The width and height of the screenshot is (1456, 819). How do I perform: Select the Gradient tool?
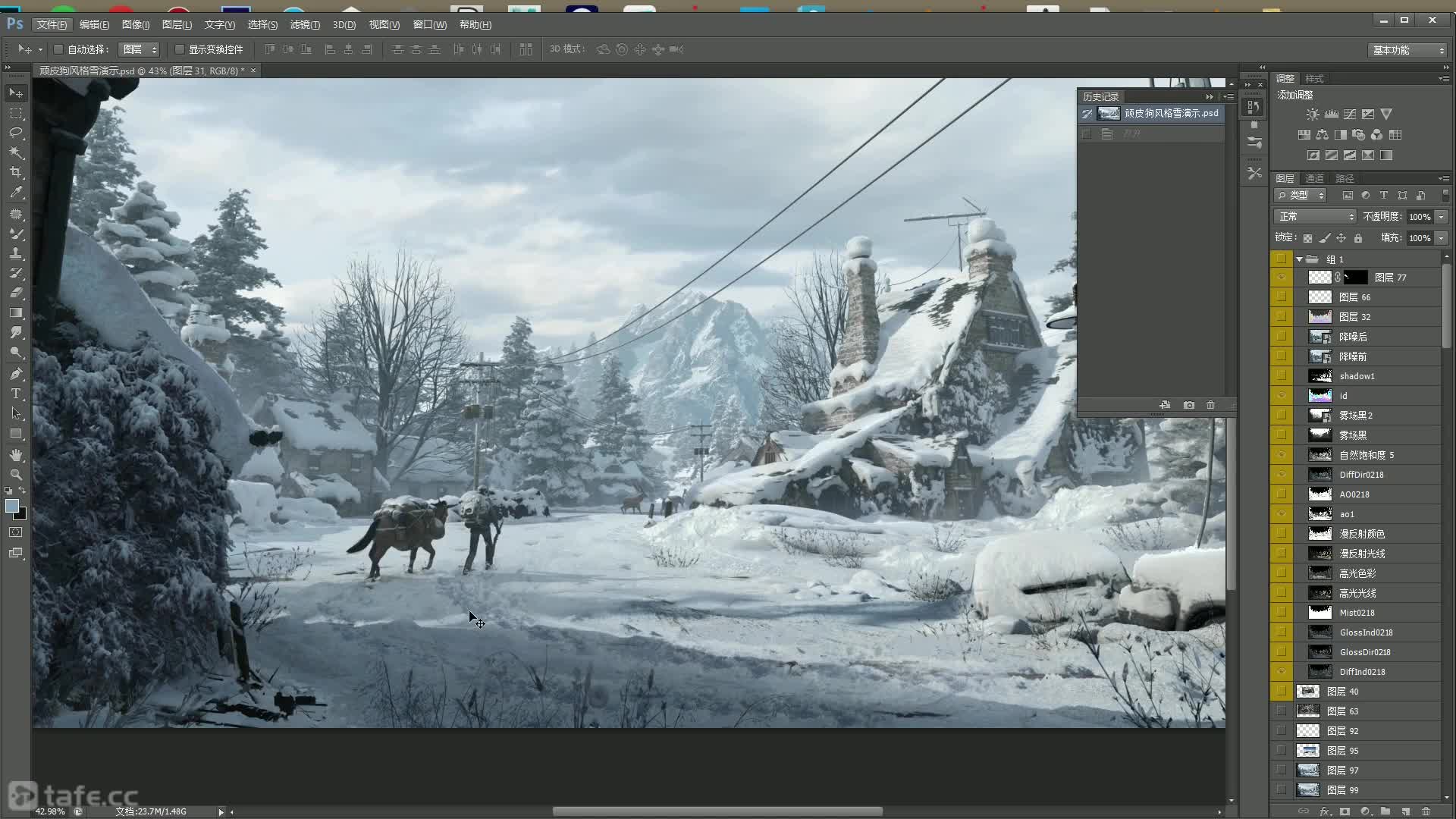16,312
